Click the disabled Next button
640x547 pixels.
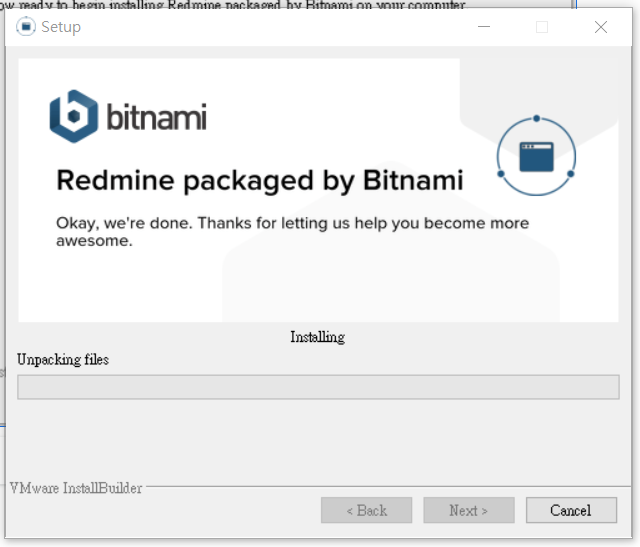pyautogui.click(x=469, y=510)
